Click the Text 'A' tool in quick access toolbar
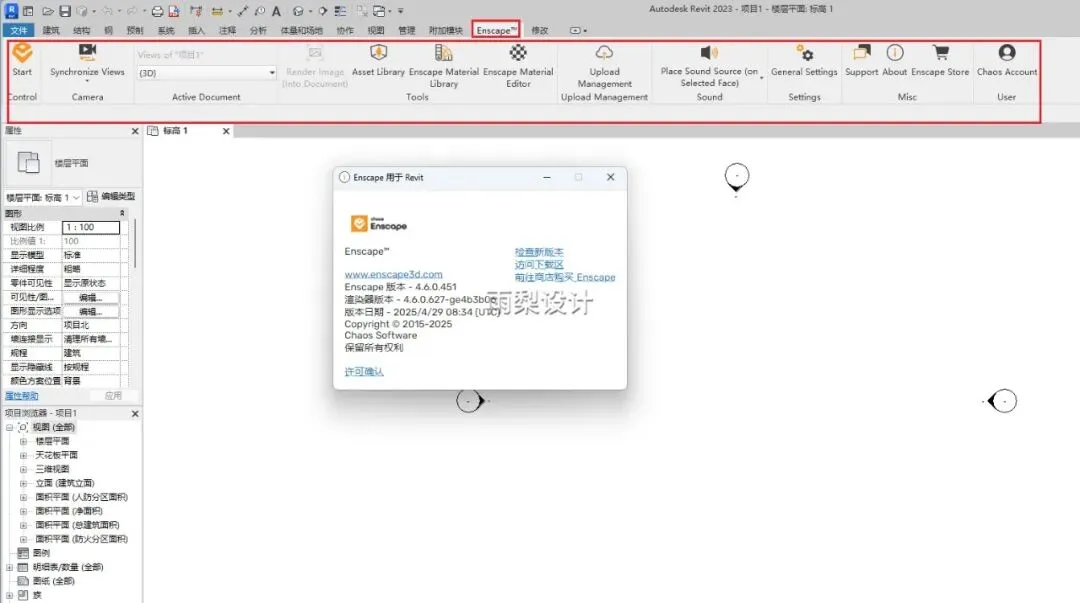 276,11
